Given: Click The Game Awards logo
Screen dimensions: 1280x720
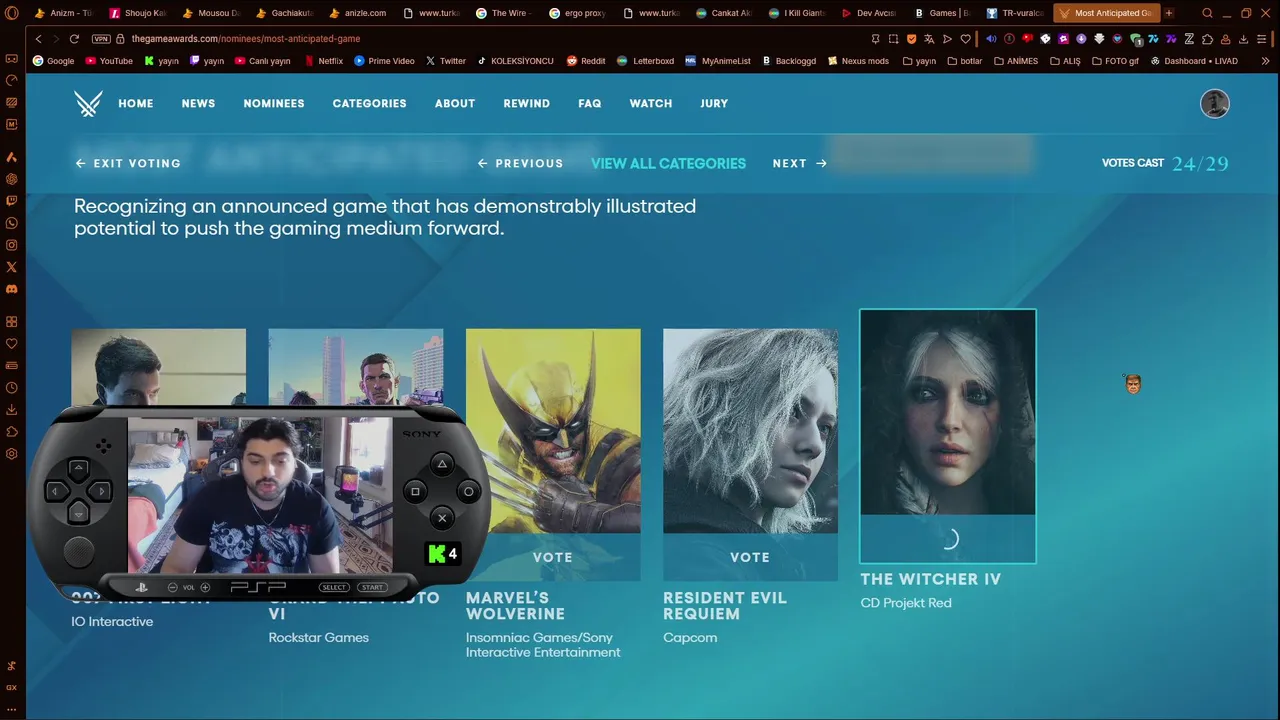Looking at the screenshot, I should click(88, 104).
